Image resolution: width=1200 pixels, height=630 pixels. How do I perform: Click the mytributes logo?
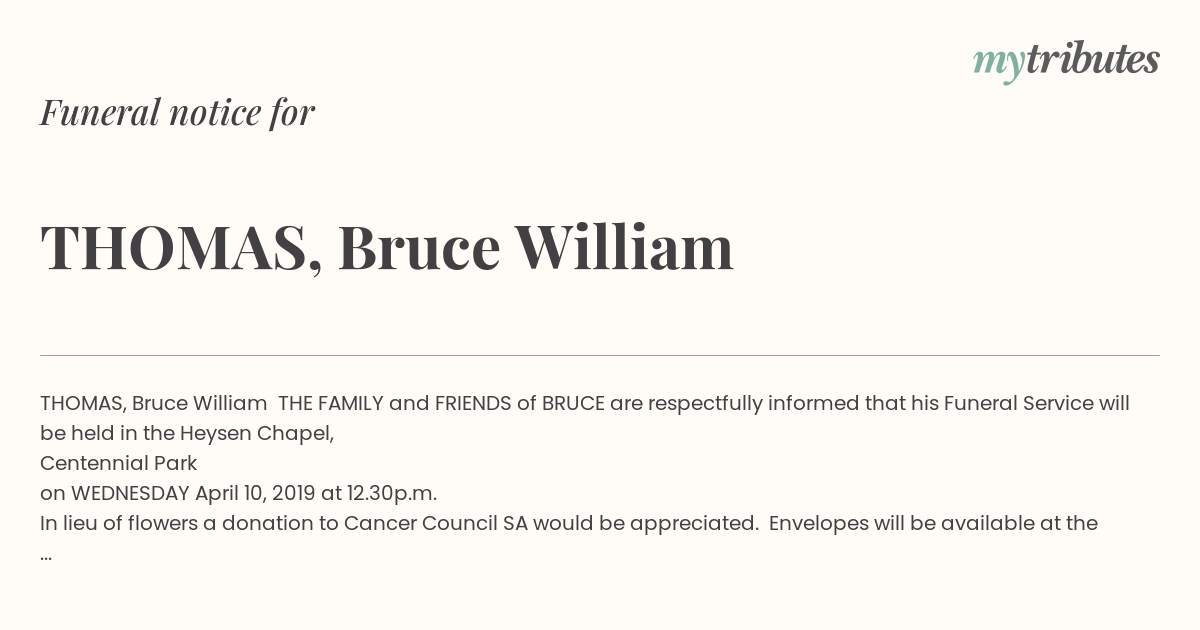click(1066, 61)
